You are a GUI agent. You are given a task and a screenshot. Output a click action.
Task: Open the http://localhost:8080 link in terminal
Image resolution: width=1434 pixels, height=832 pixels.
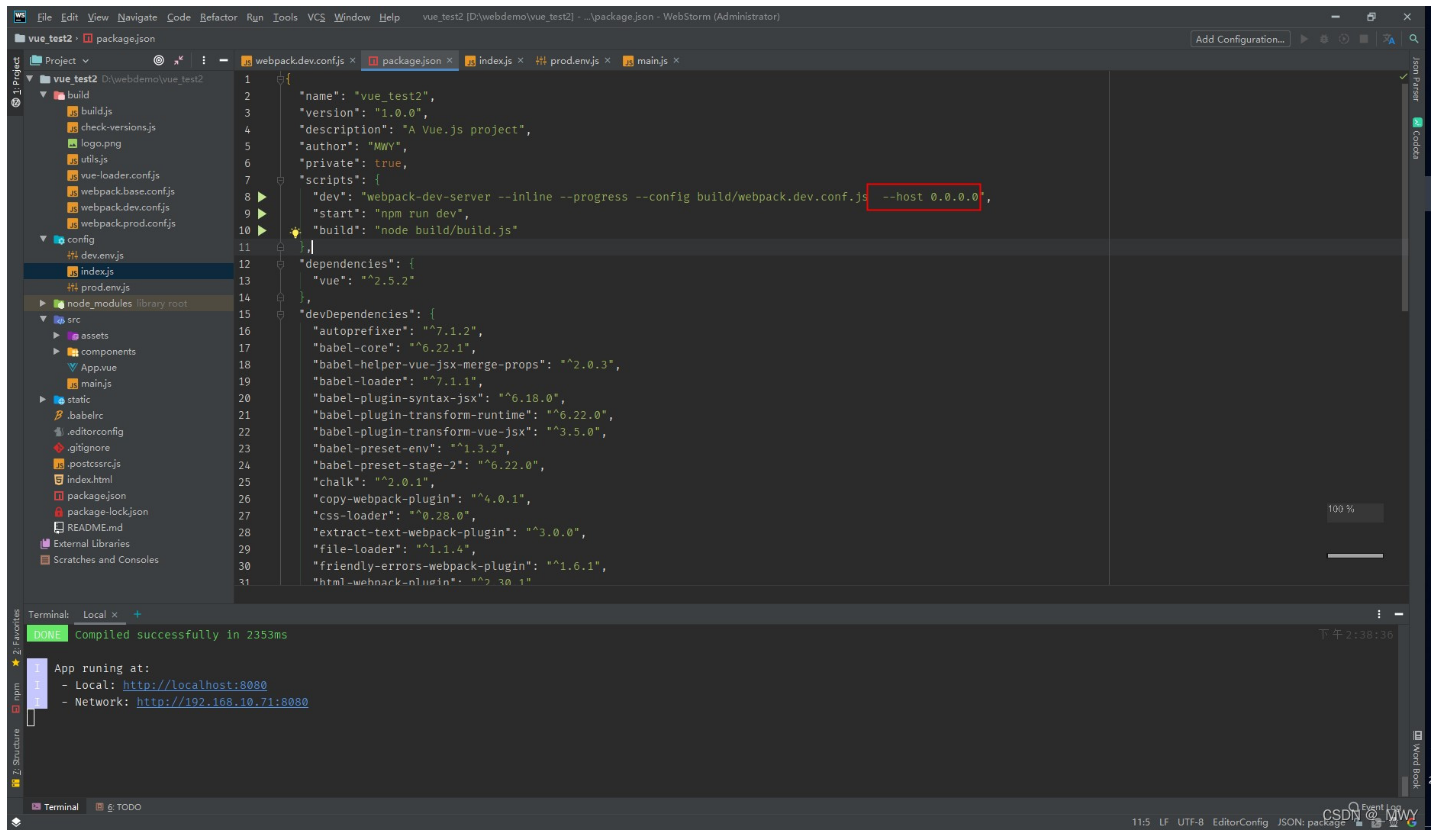(194, 685)
